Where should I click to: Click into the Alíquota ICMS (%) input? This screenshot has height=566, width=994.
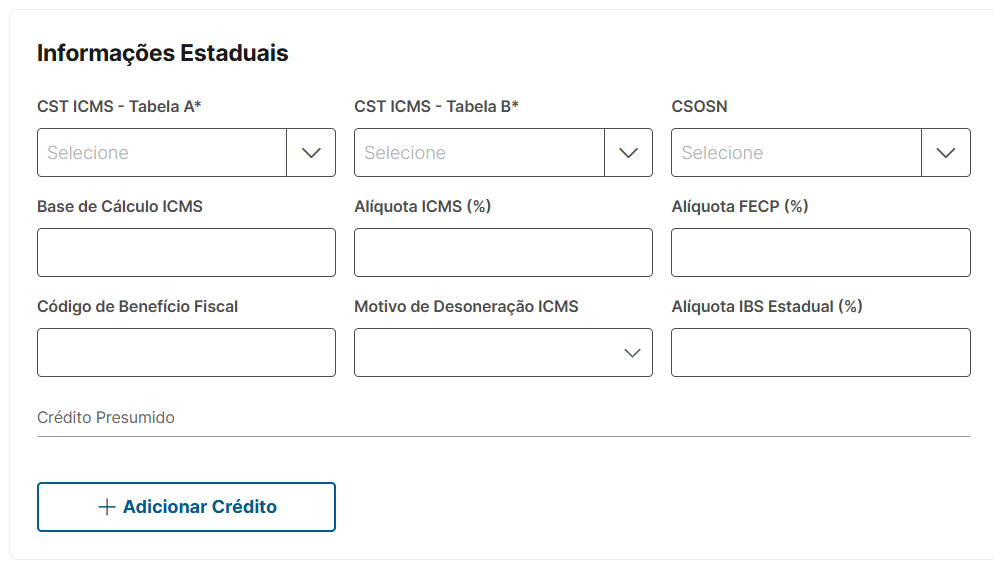503,253
